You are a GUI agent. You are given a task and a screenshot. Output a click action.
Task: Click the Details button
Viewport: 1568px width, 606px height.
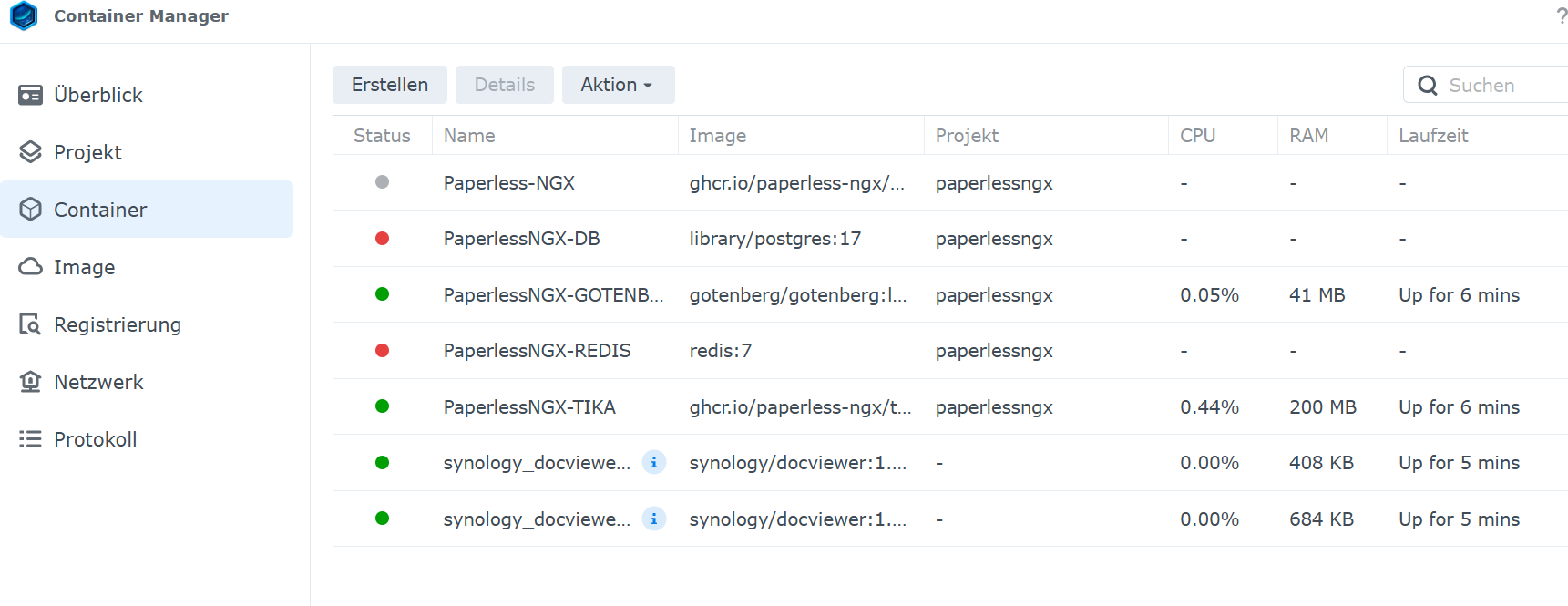(x=505, y=85)
